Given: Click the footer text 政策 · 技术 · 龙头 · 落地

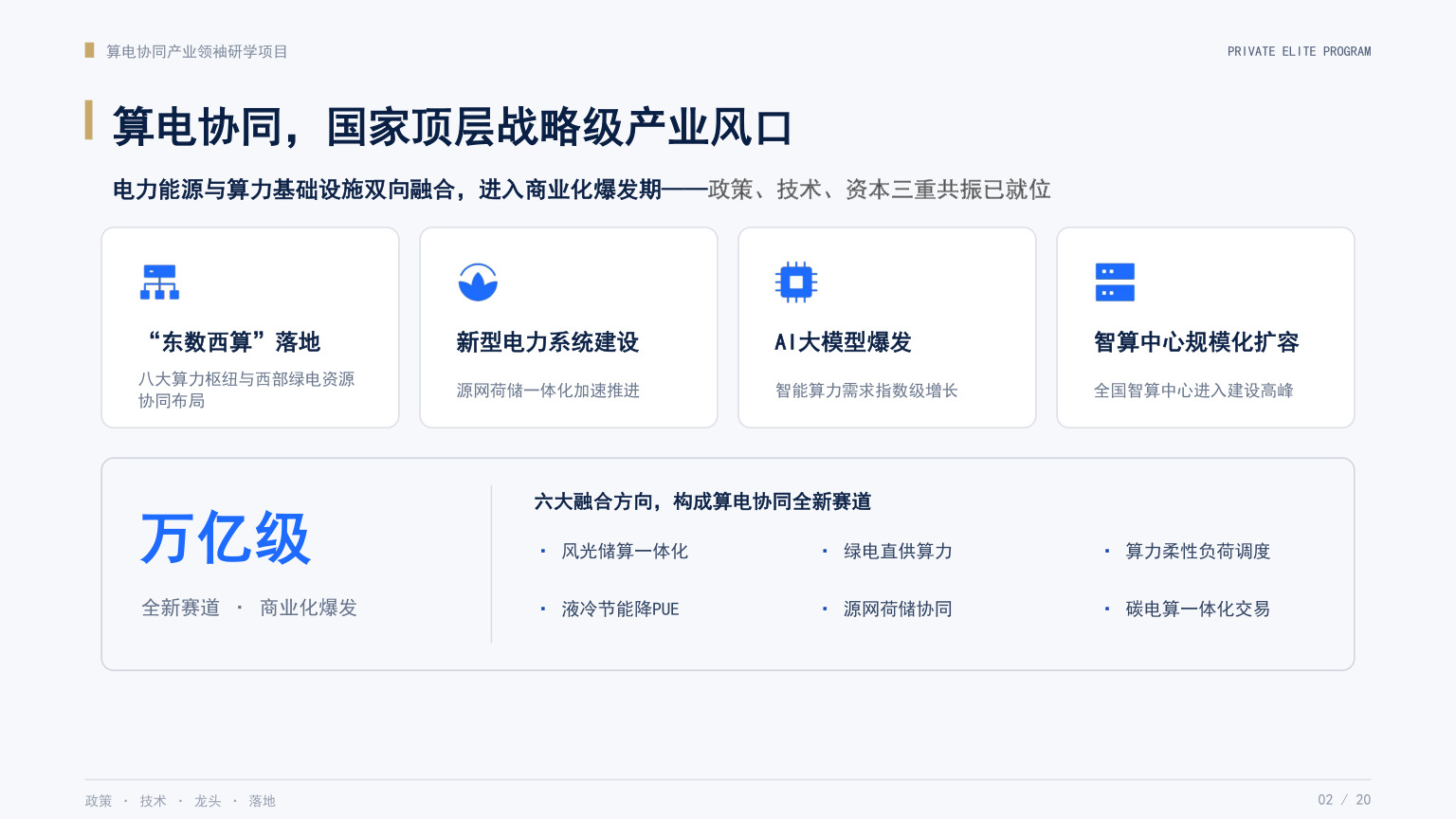Looking at the screenshot, I should click(180, 801).
